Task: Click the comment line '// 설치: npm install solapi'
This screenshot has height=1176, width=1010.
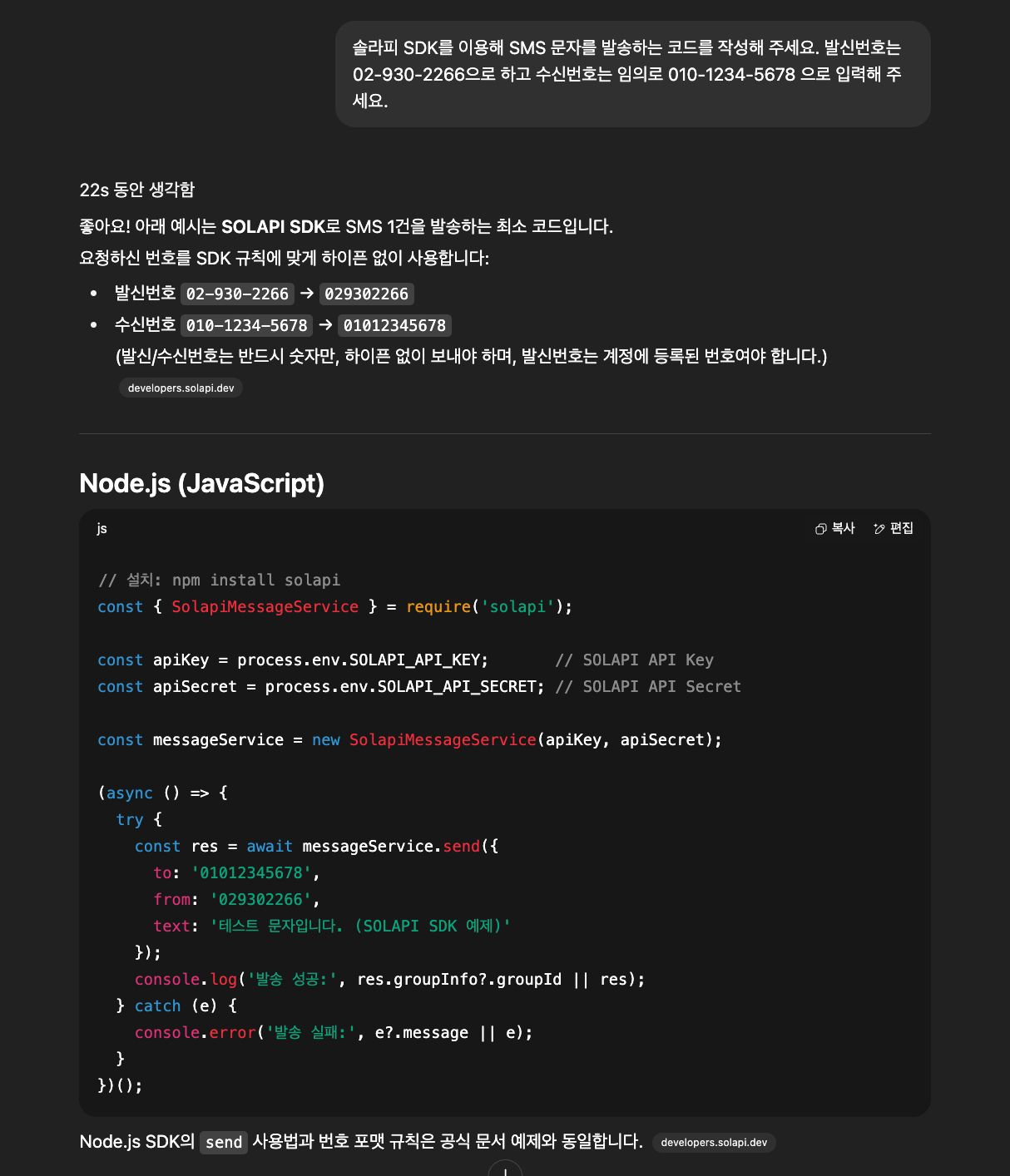Action: pos(219,580)
